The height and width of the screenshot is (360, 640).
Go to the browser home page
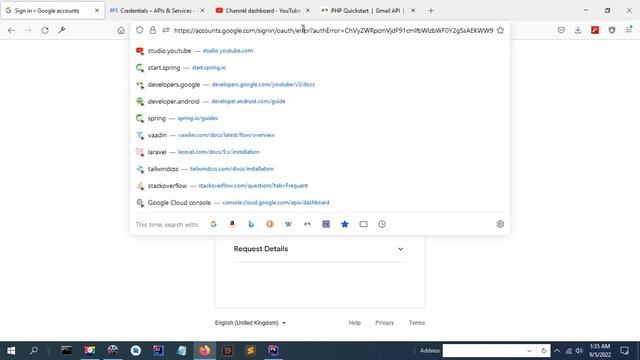coord(121,30)
